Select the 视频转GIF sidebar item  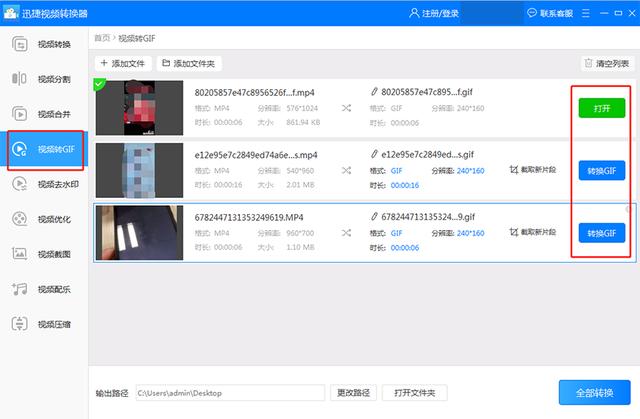(44, 149)
